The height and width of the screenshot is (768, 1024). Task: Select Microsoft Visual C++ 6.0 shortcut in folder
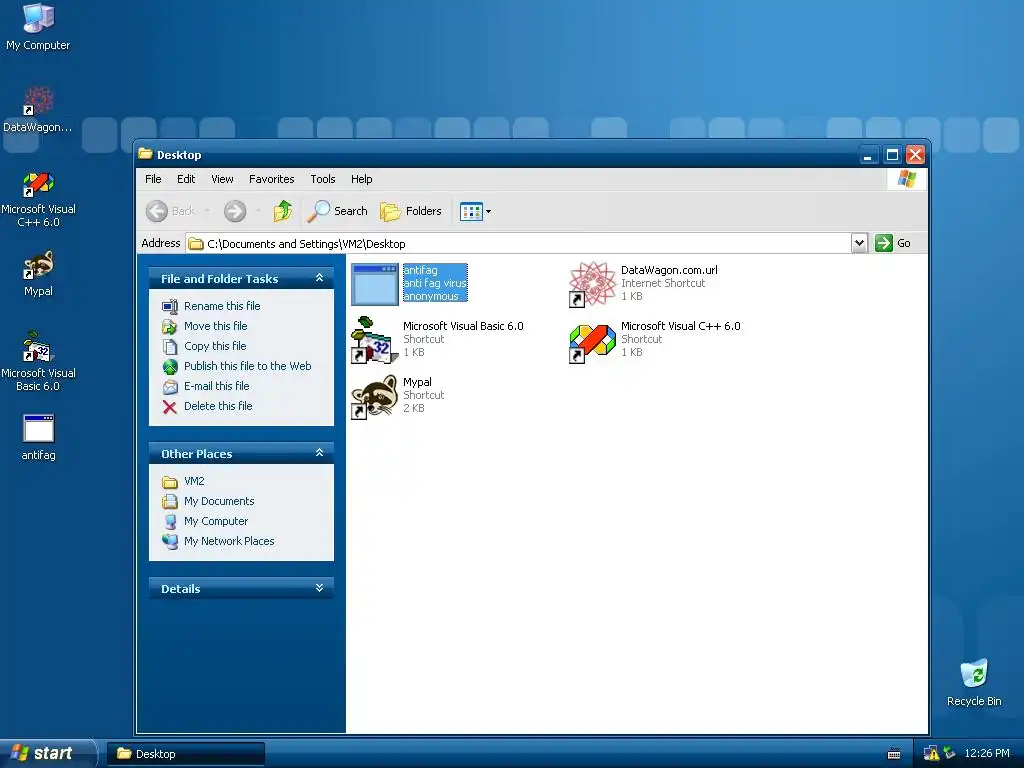coord(654,340)
